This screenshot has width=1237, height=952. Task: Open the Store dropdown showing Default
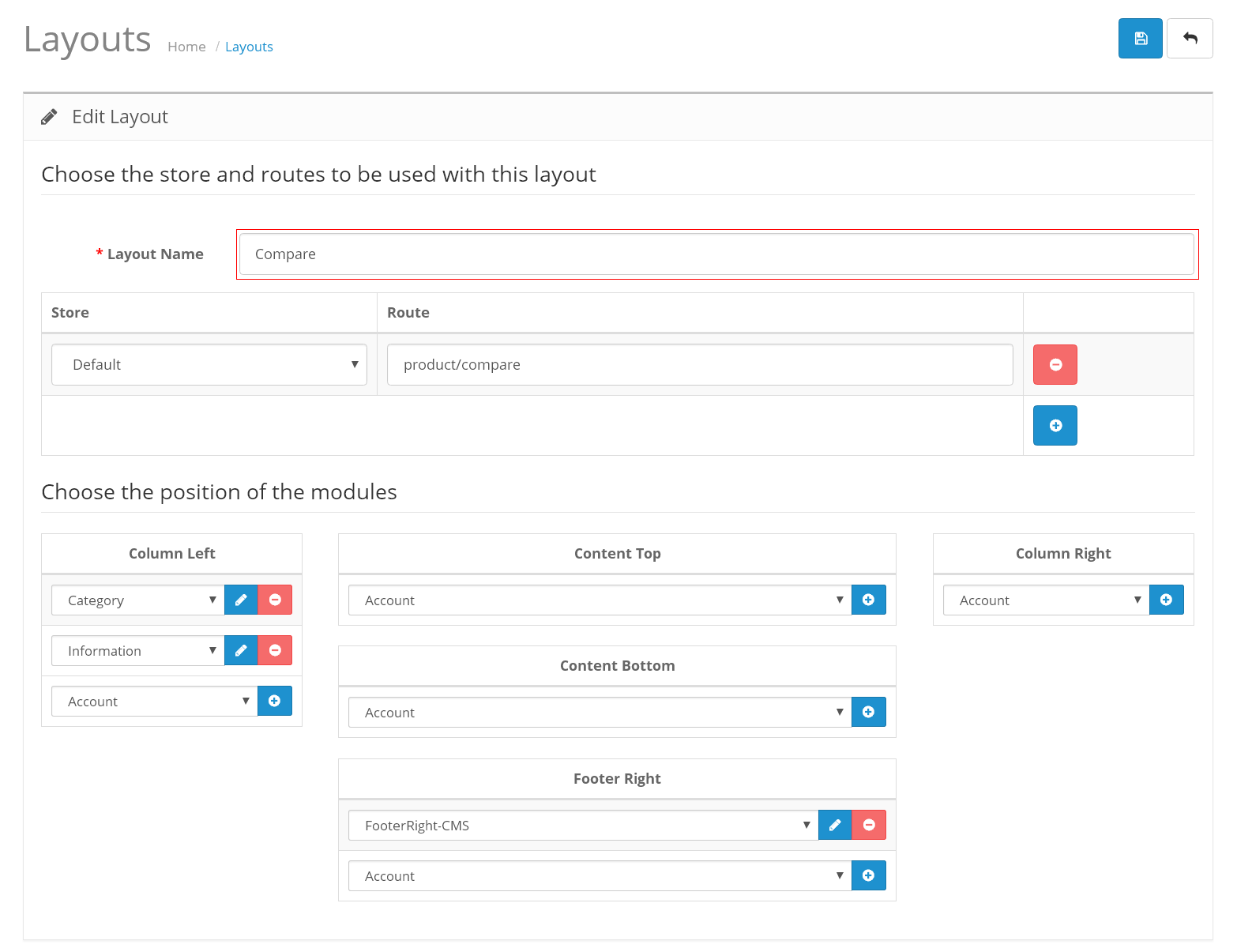(209, 365)
